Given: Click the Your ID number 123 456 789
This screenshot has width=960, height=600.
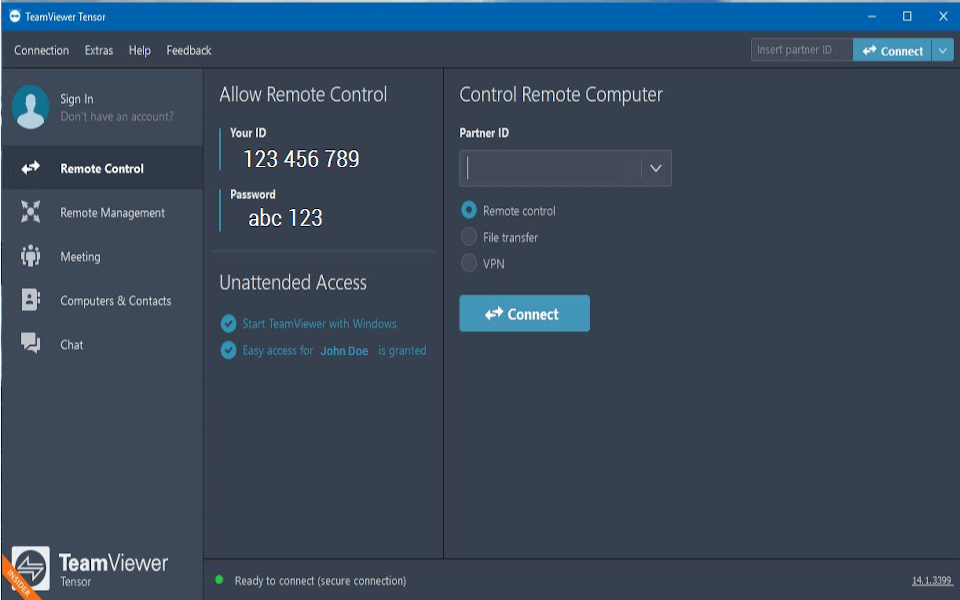Looking at the screenshot, I should 301,159.
